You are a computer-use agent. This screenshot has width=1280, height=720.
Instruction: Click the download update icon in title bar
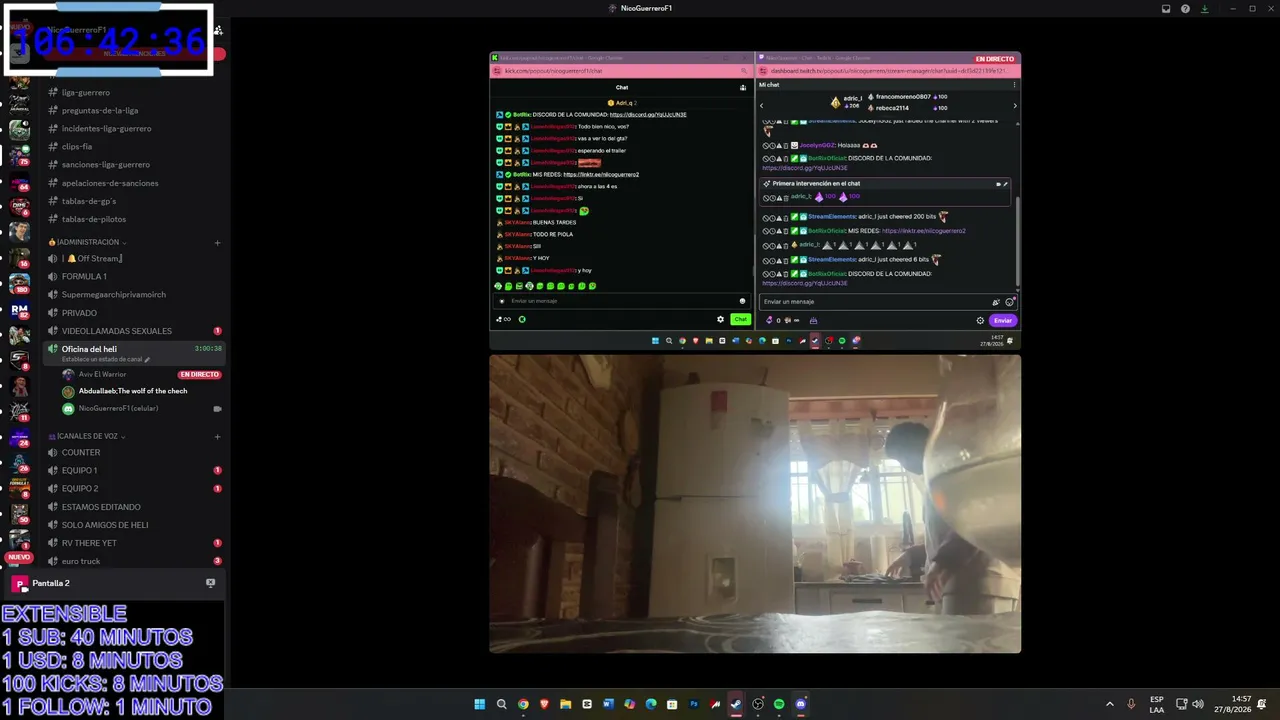point(1204,9)
